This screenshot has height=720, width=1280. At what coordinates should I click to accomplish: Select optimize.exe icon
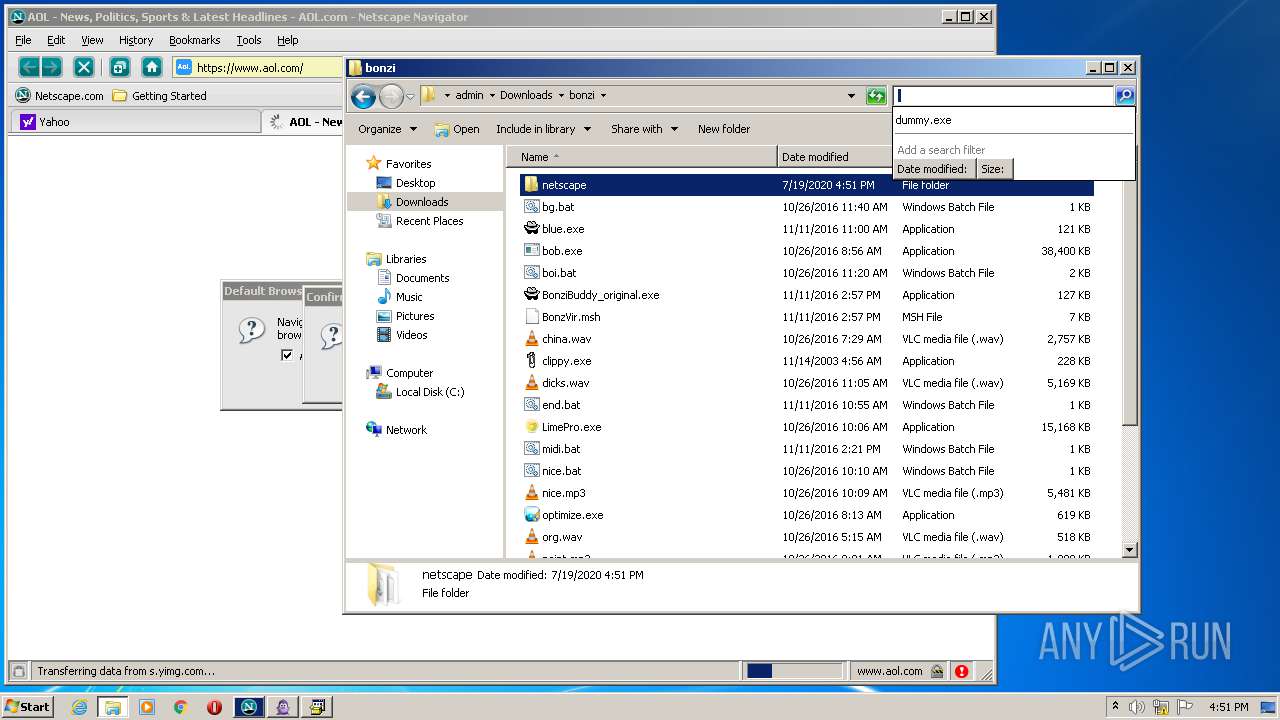(x=532, y=515)
